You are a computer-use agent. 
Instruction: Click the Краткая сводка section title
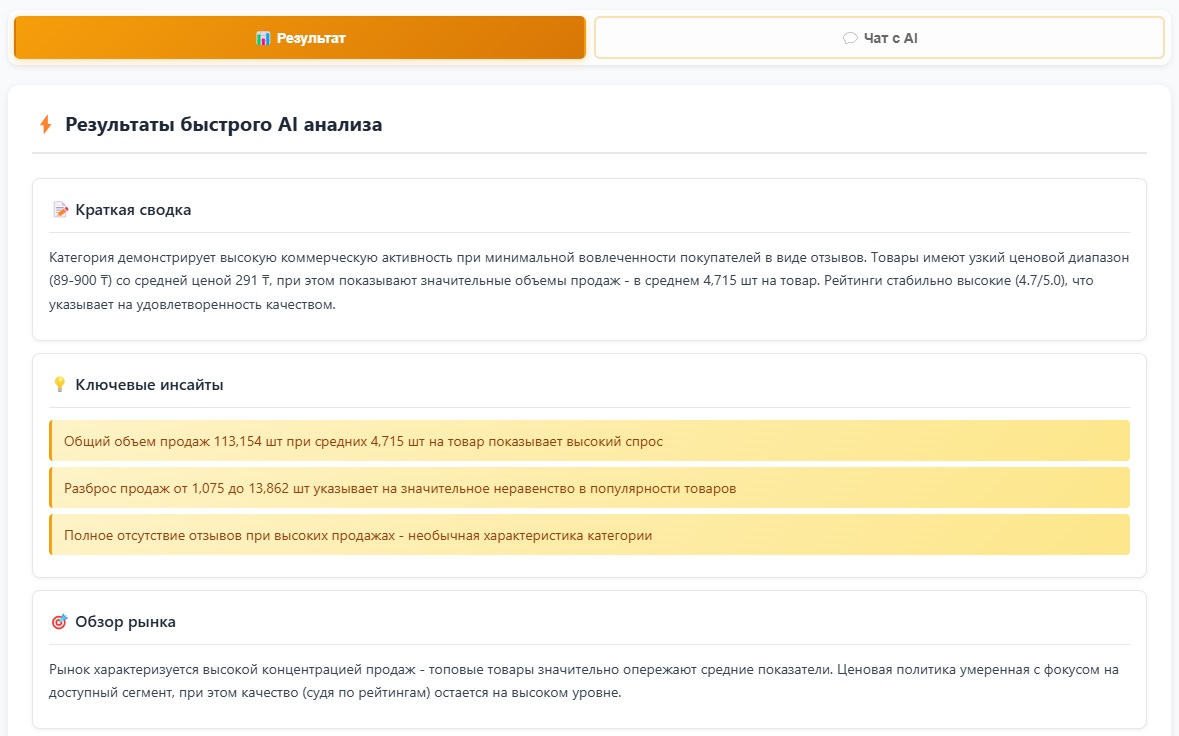point(133,210)
